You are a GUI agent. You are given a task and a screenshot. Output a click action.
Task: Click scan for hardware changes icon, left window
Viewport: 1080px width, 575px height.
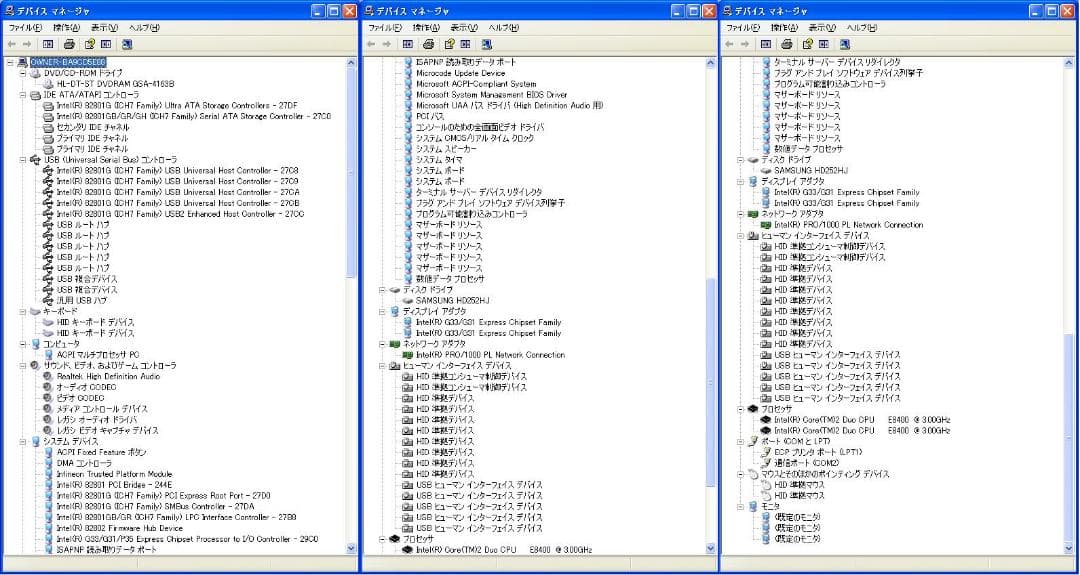[127, 44]
